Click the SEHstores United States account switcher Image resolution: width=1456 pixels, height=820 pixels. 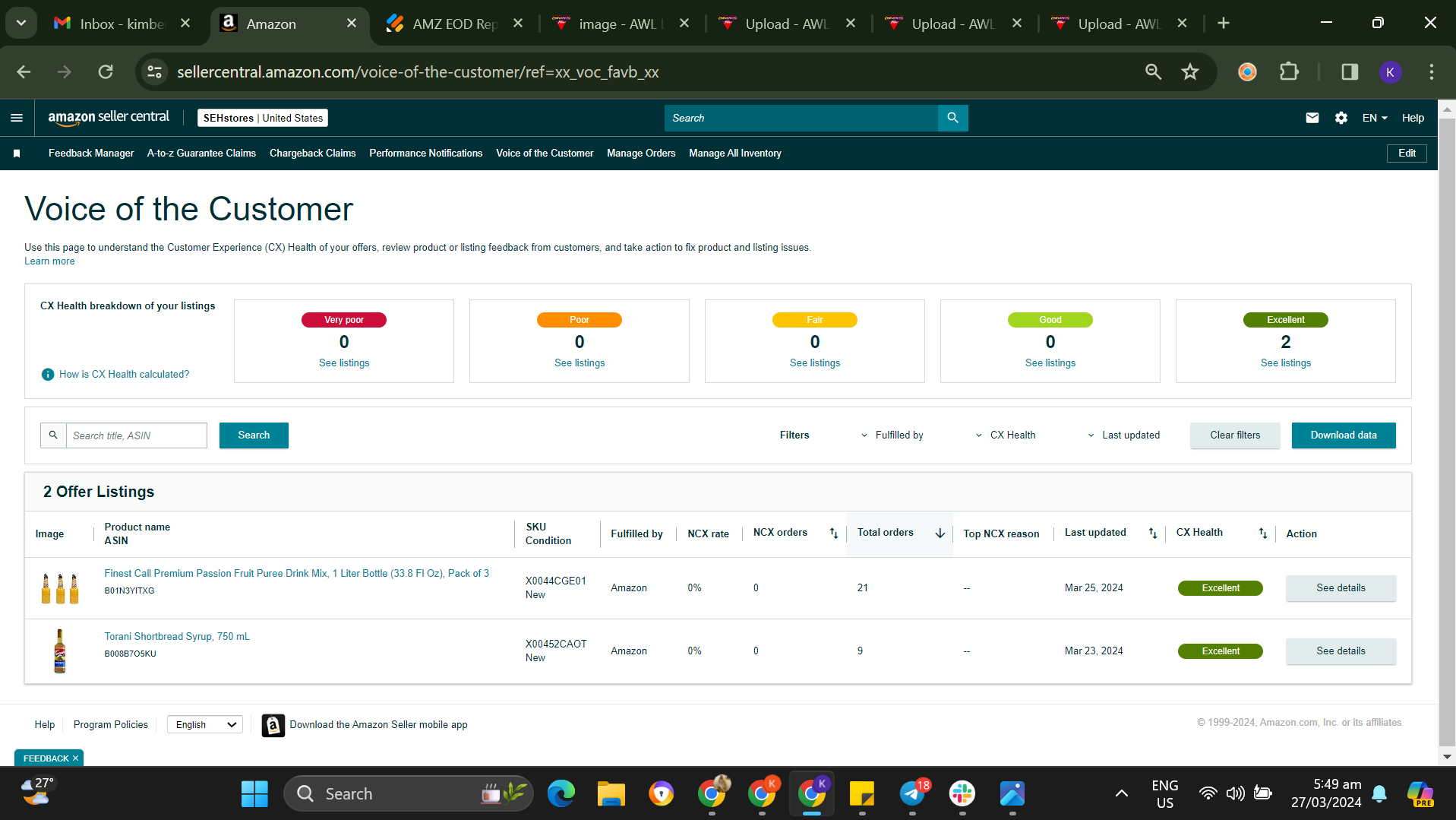[x=263, y=118]
